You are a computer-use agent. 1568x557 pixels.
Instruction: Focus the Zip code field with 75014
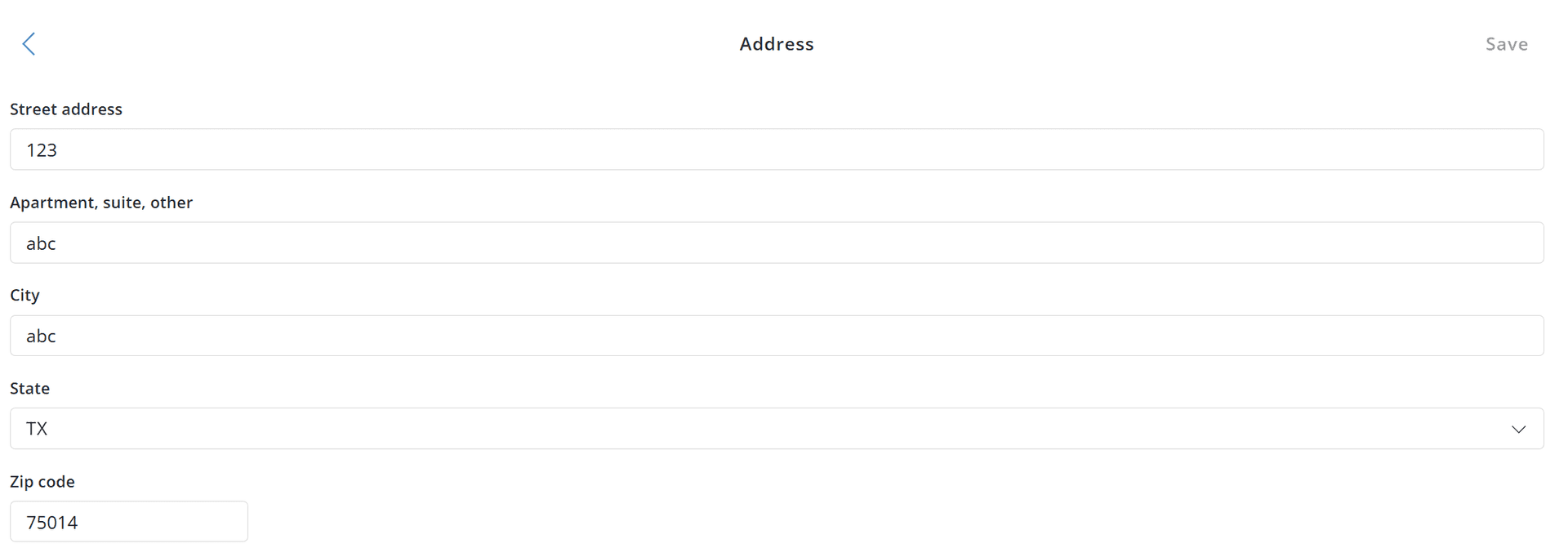[128, 521]
